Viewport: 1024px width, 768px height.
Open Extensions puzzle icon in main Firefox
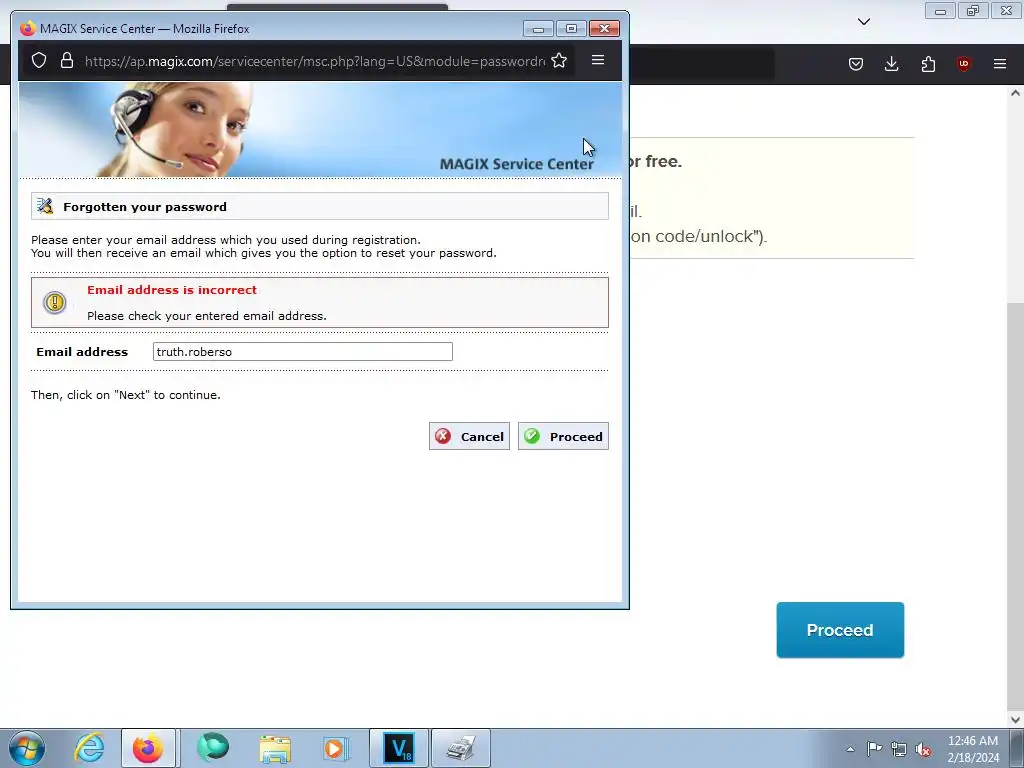(x=928, y=63)
